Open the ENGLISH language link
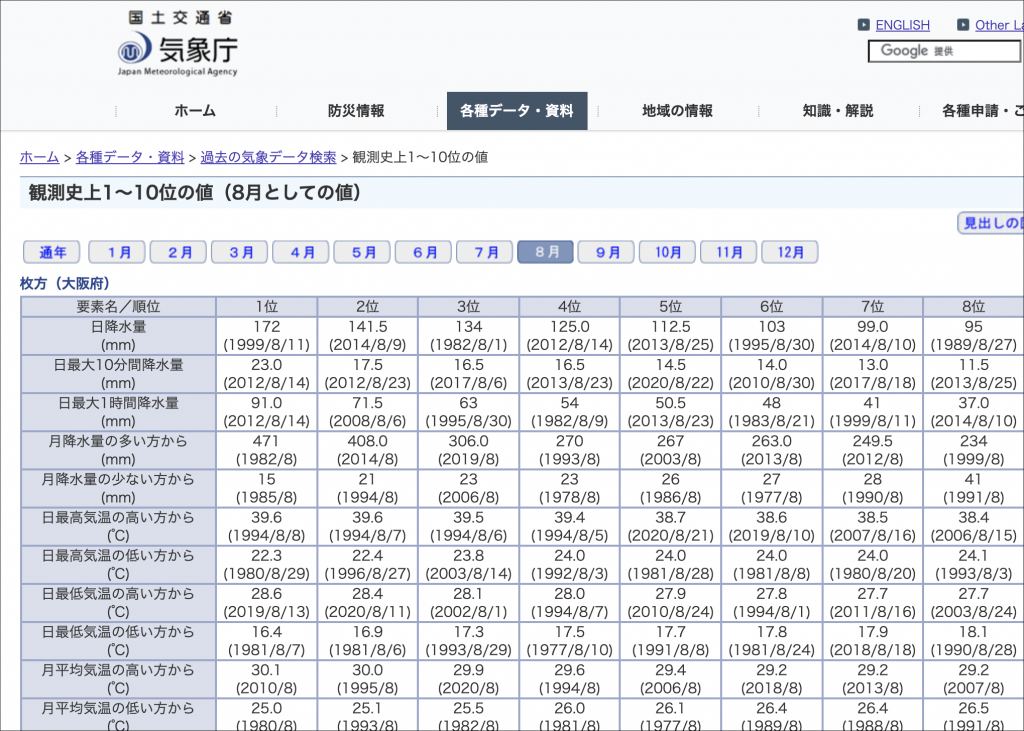The image size is (1024, 731). click(902, 25)
